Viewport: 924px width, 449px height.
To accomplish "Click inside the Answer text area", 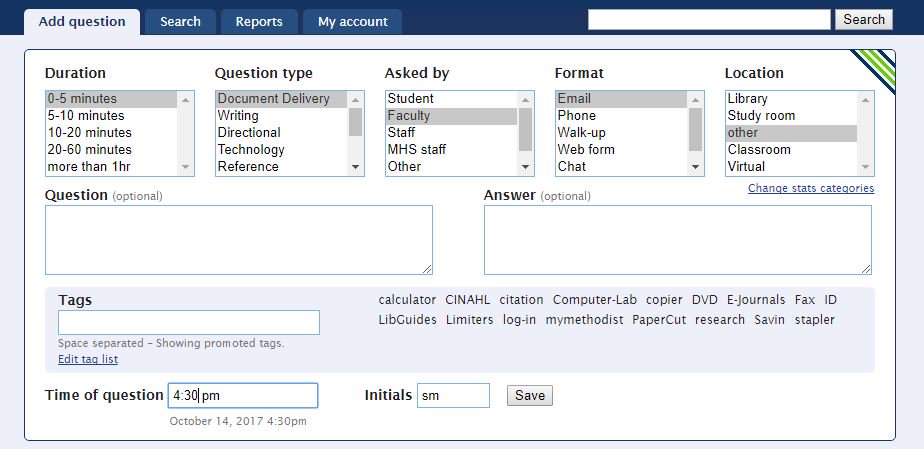I will (x=678, y=240).
